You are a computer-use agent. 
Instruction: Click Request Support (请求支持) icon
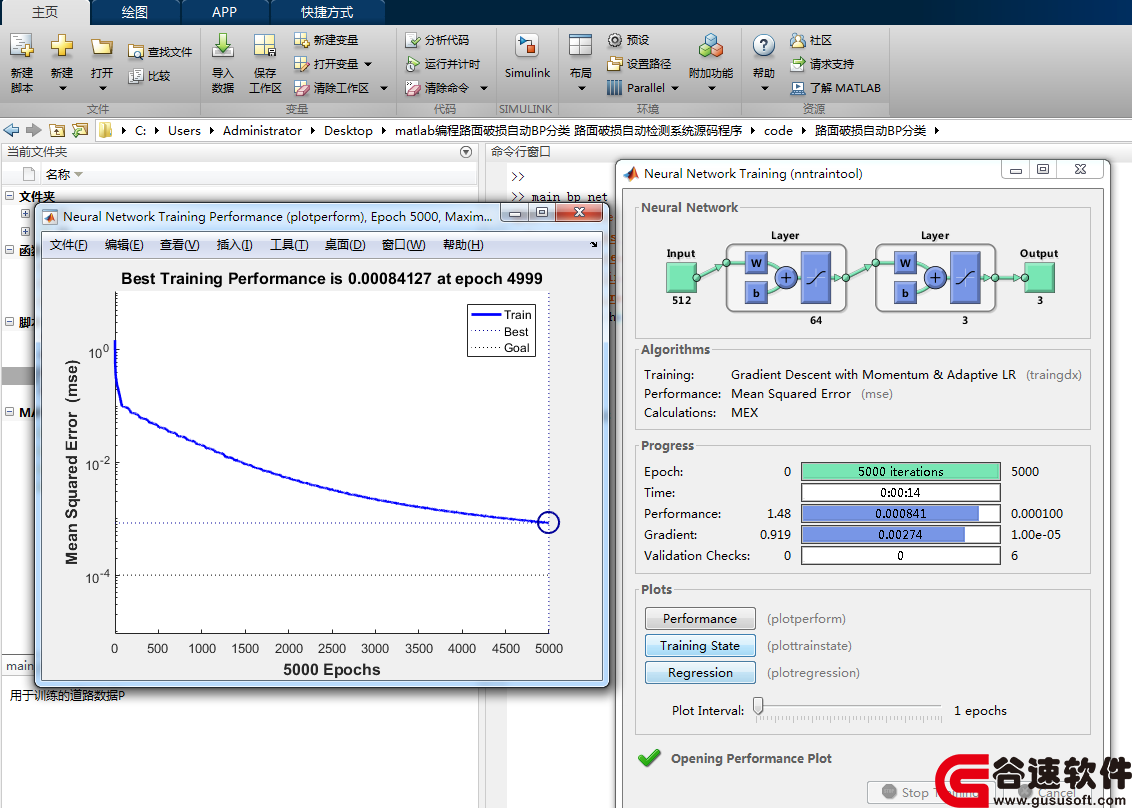(798, 64)
